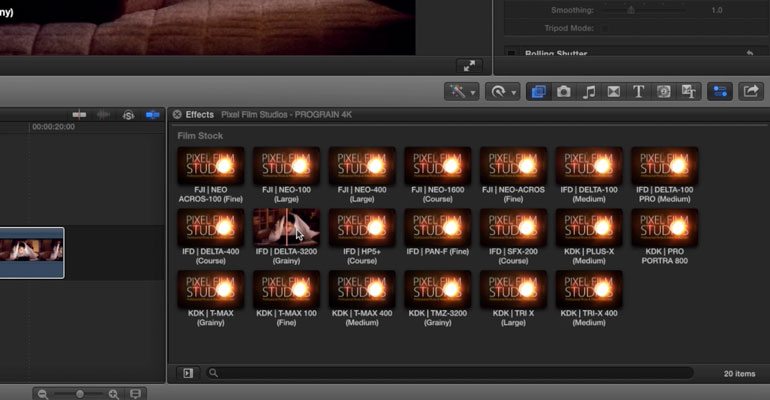The width and height of the screenshot is (770, 400).
Task: Toggle snapping in the timeline
Action: point(152,115)
